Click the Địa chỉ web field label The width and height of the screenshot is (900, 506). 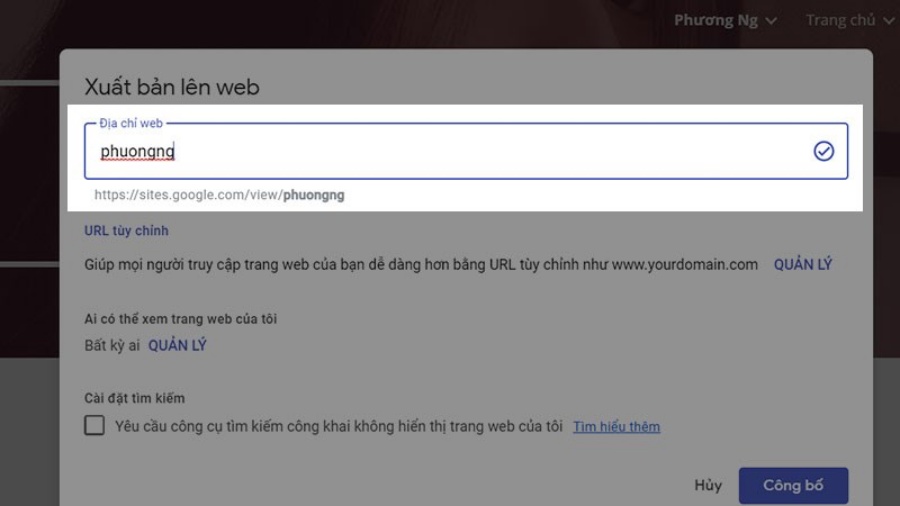click(x=131, y=123)
